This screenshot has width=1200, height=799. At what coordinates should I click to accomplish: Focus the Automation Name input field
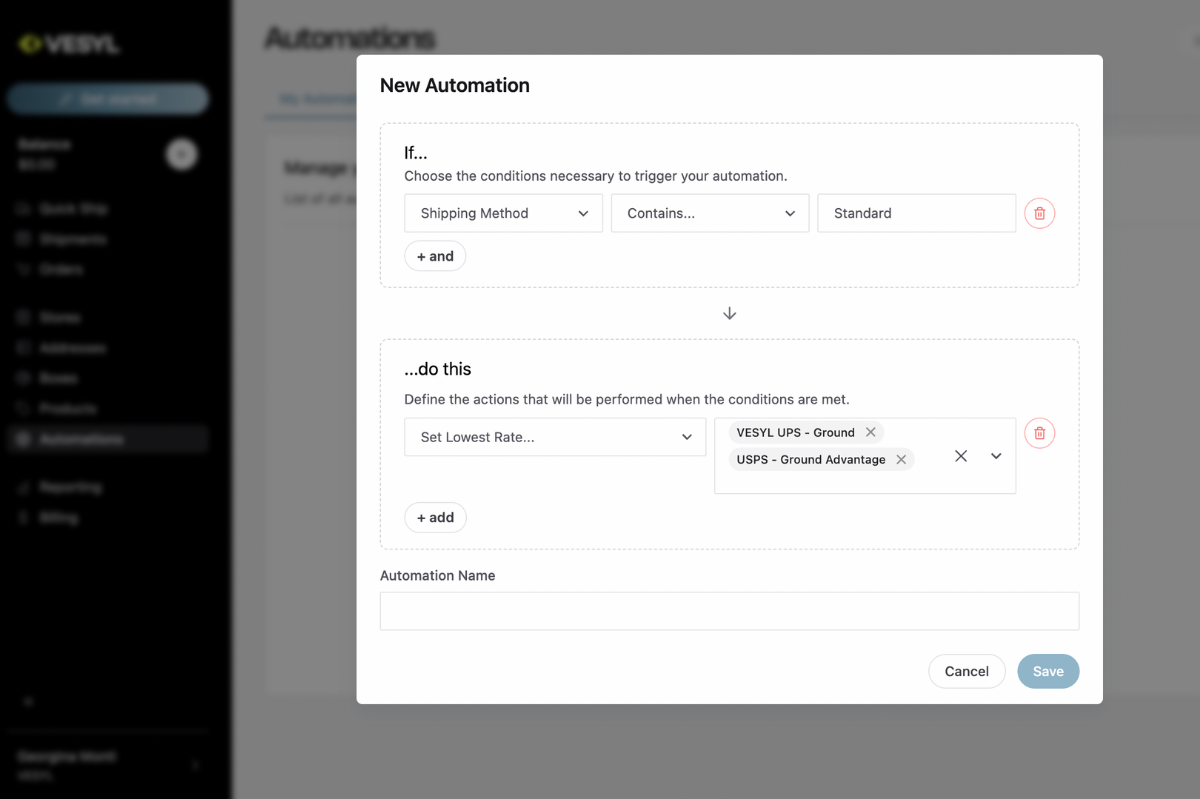[x=729, y=611]
